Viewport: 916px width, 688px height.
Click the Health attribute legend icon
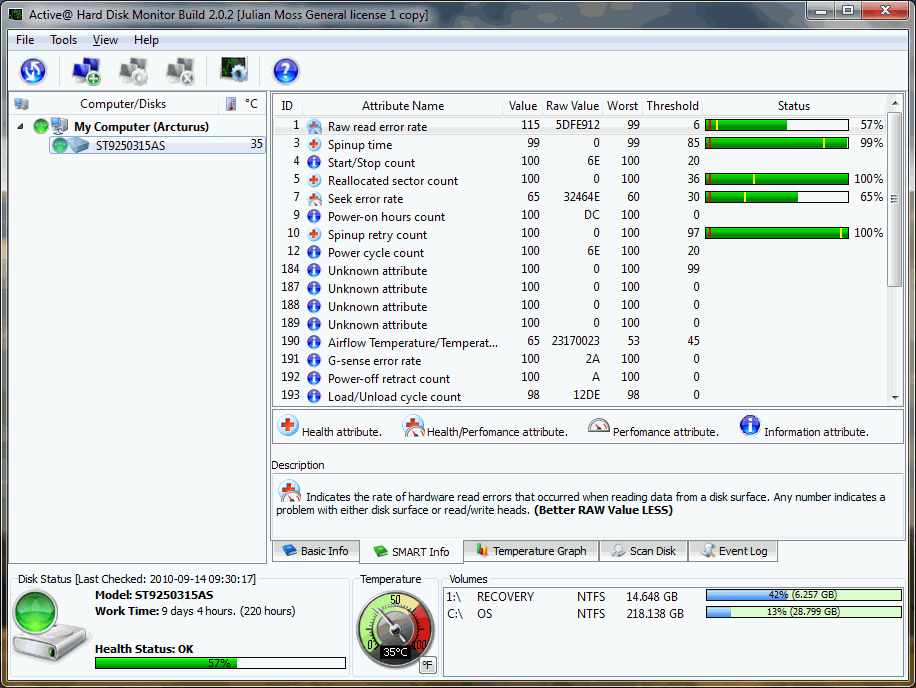tap(288, 426)
